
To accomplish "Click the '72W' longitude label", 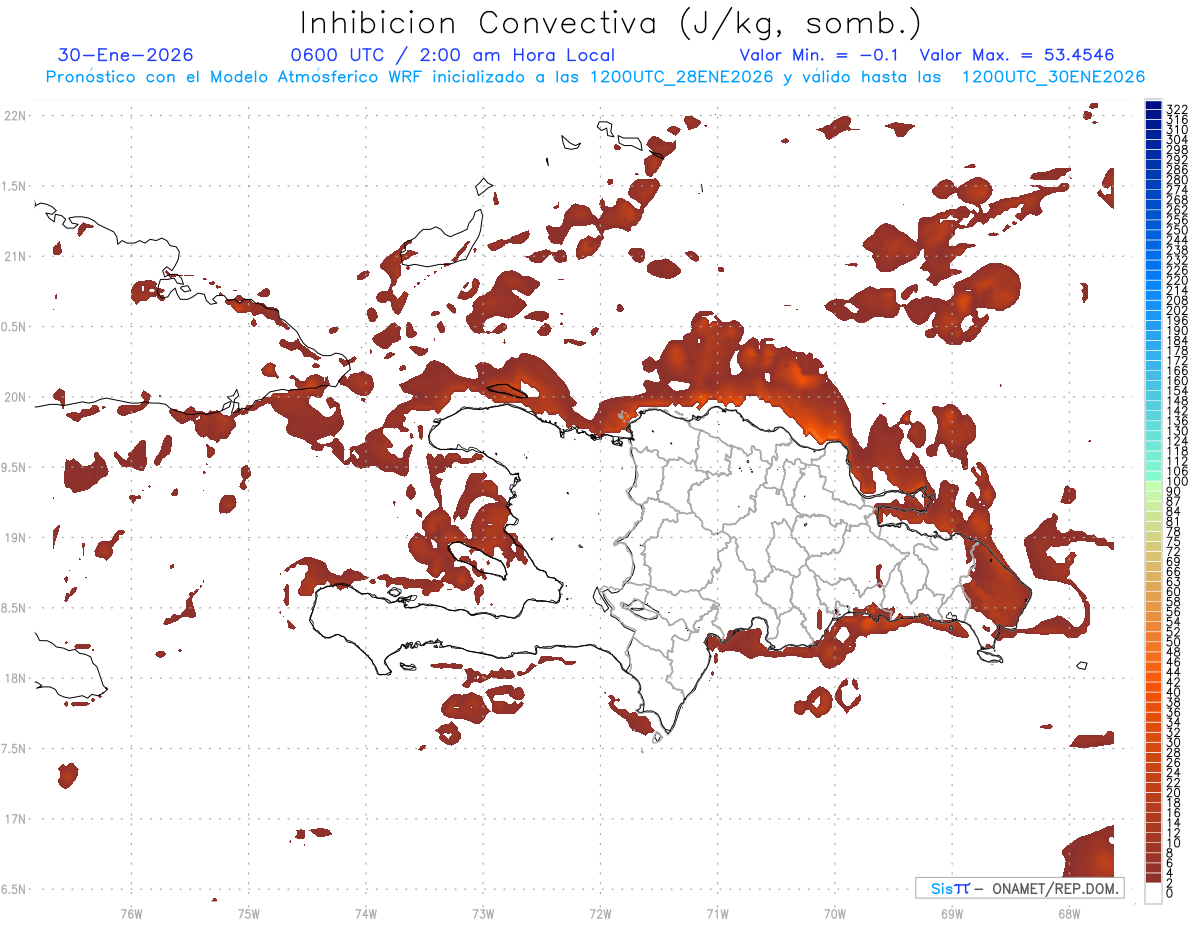I will (600, 913).
